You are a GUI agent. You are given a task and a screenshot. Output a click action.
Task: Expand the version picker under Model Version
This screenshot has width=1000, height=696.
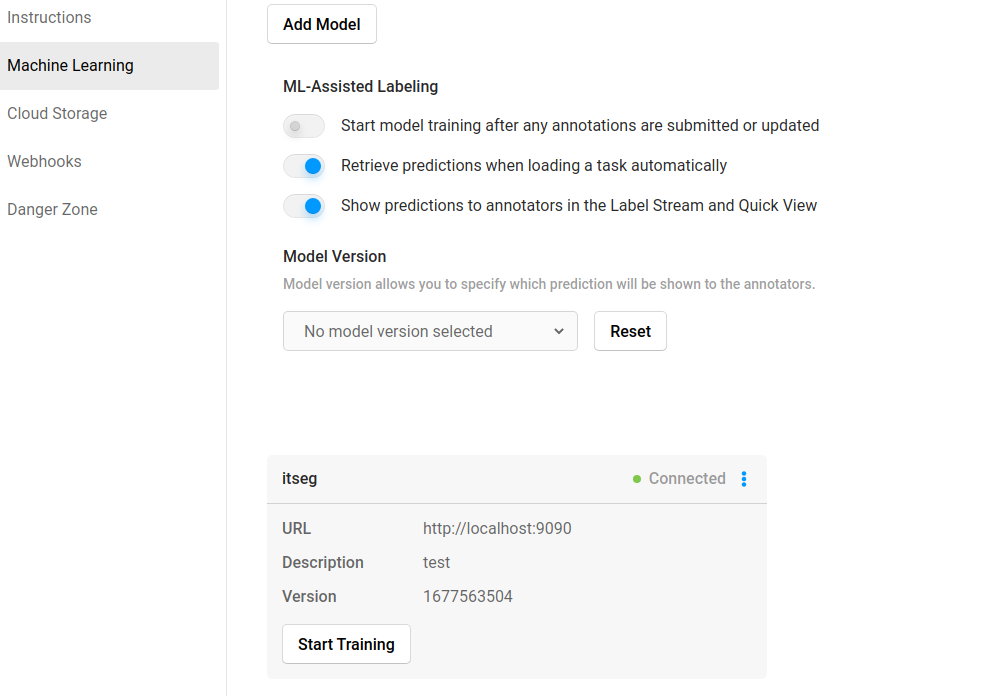tap(430, 331)
